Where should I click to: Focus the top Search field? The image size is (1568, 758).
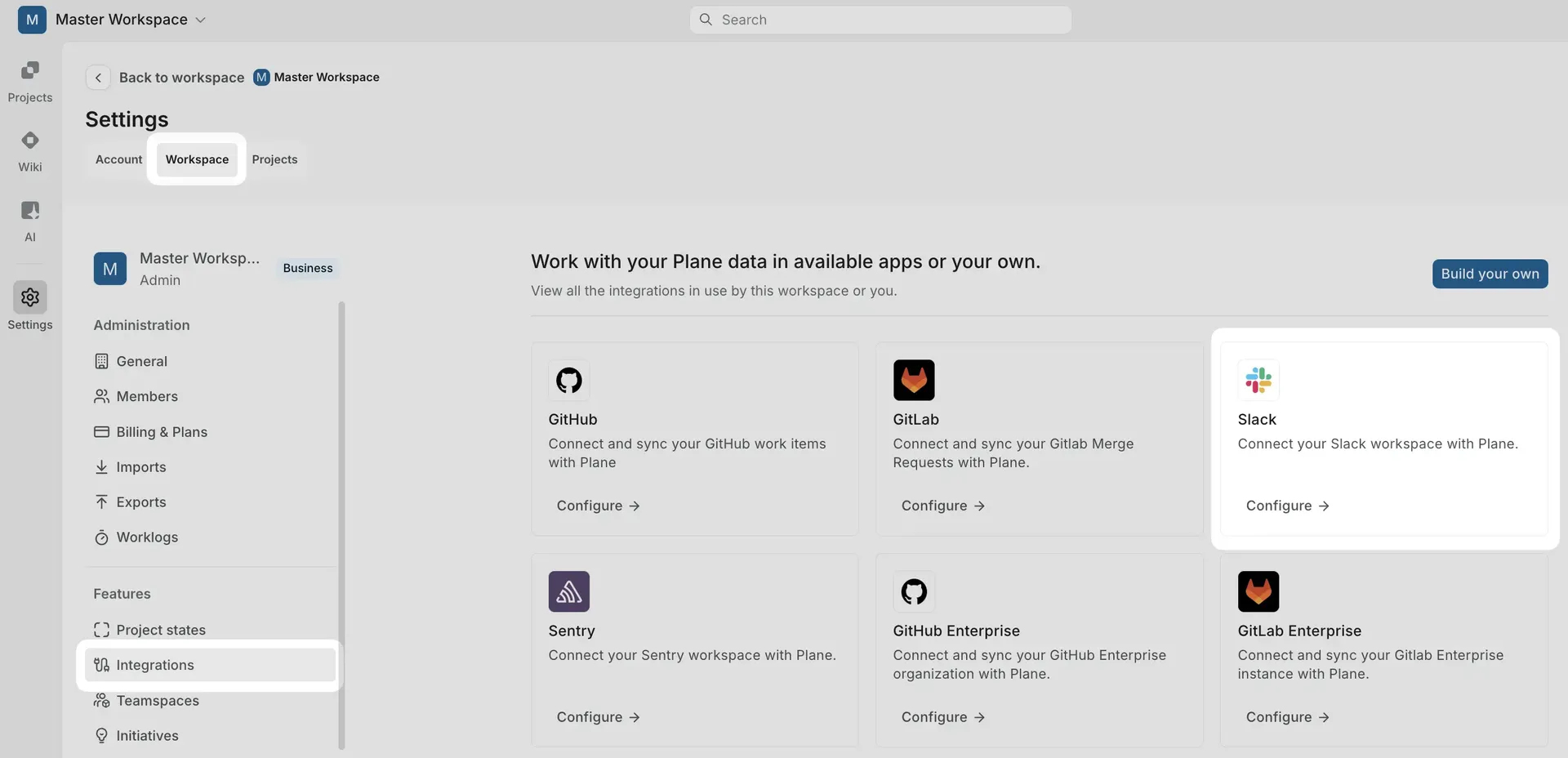(x=880, y=20)
